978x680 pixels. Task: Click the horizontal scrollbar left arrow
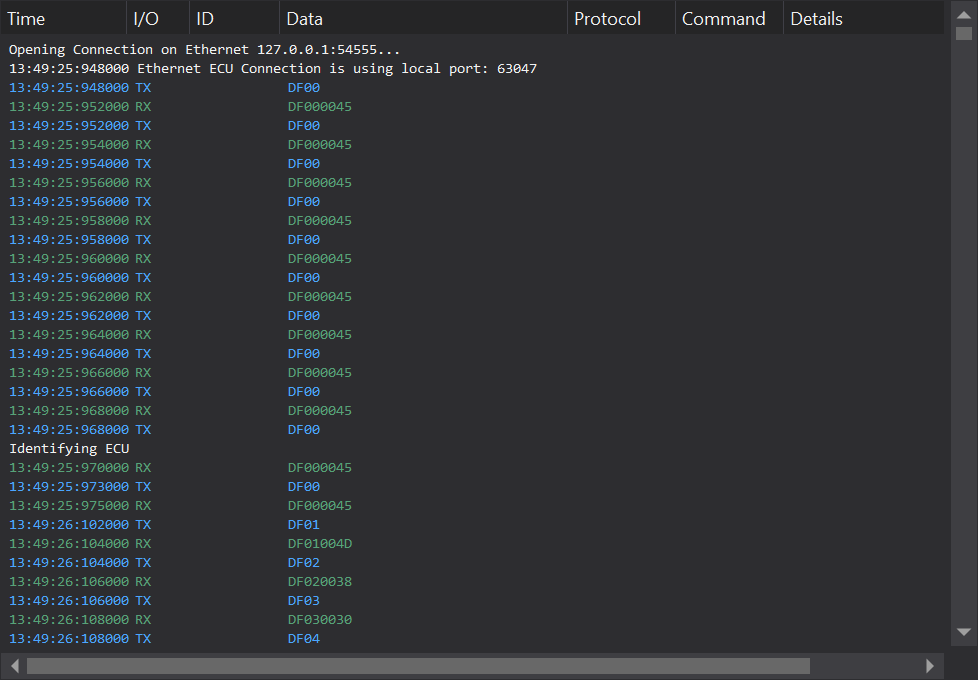14,666
